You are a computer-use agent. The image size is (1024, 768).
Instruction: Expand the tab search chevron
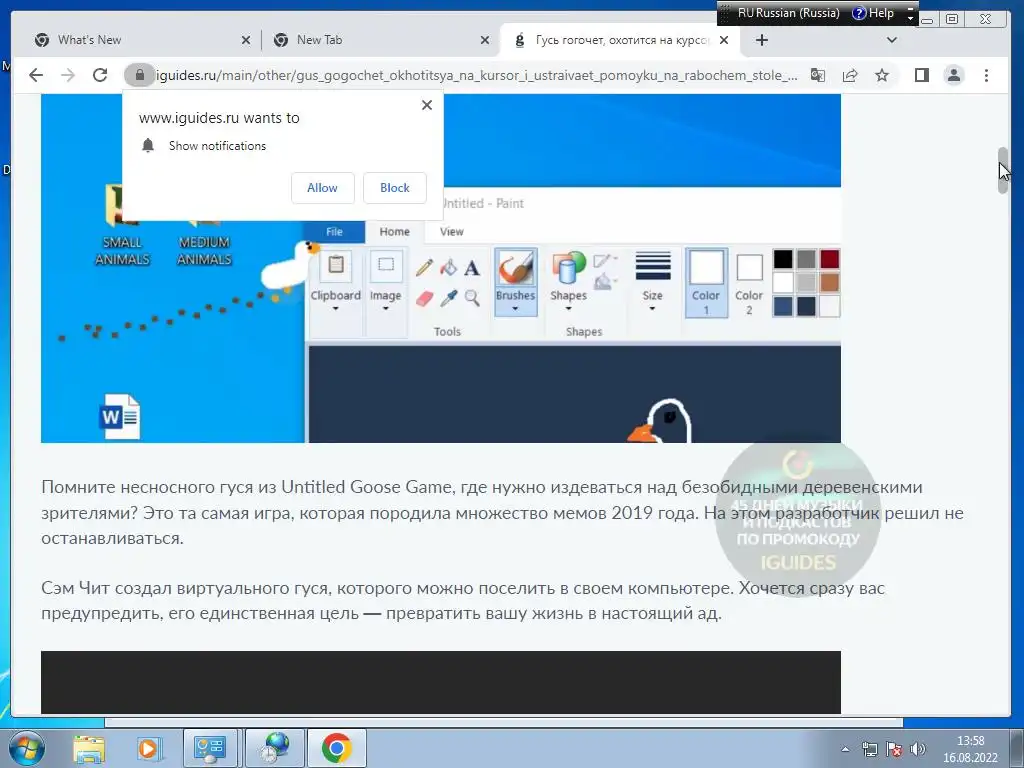tap(891, 40)
